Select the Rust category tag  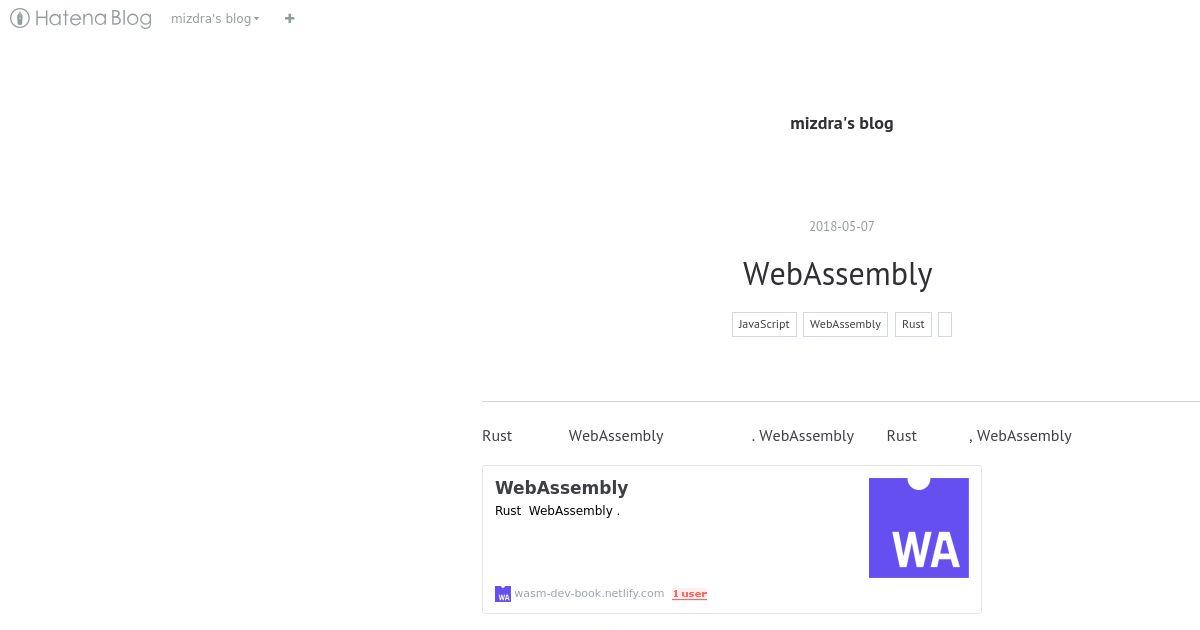[913, 324]
